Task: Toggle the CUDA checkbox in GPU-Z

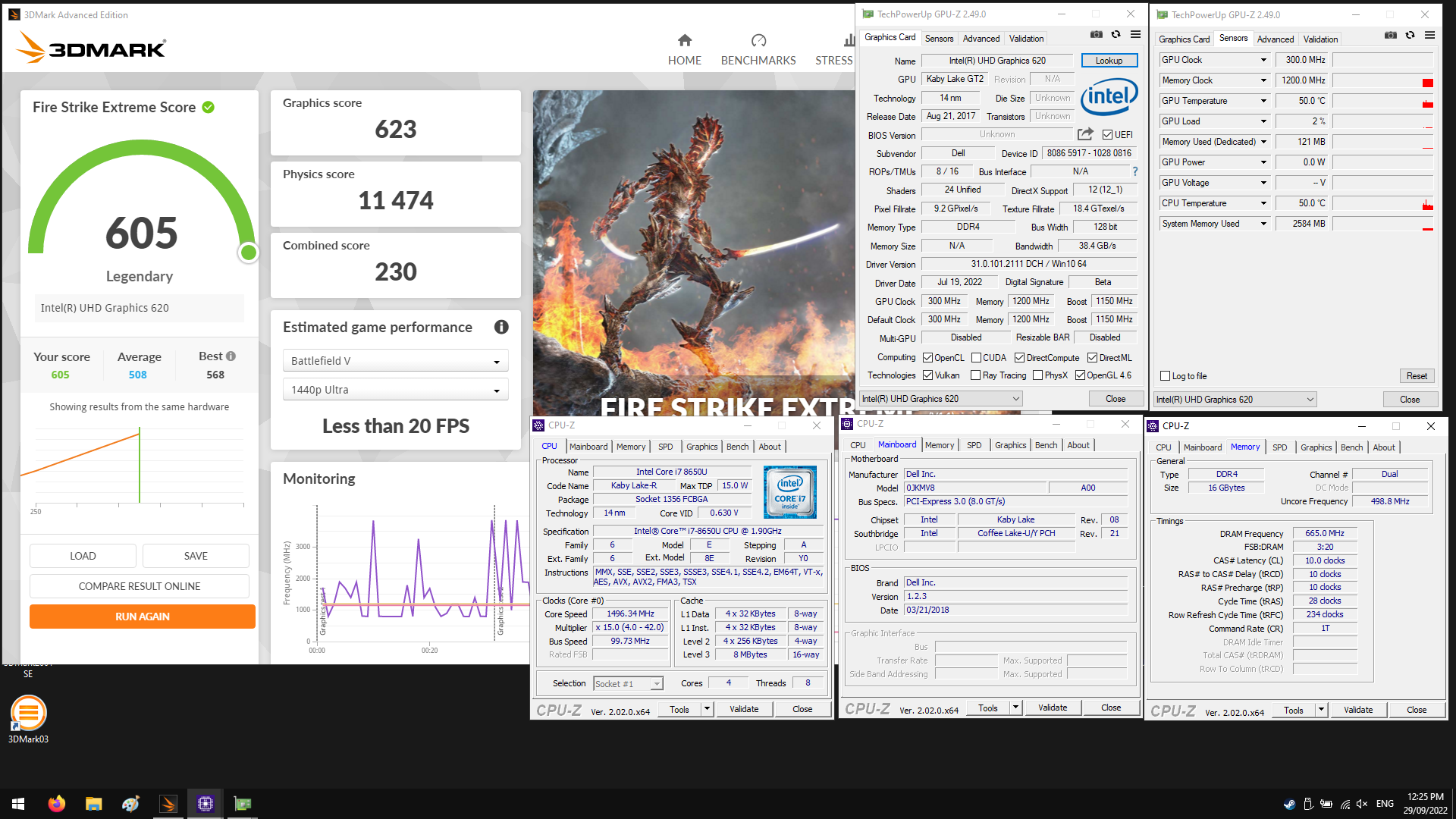Action: 977,358
